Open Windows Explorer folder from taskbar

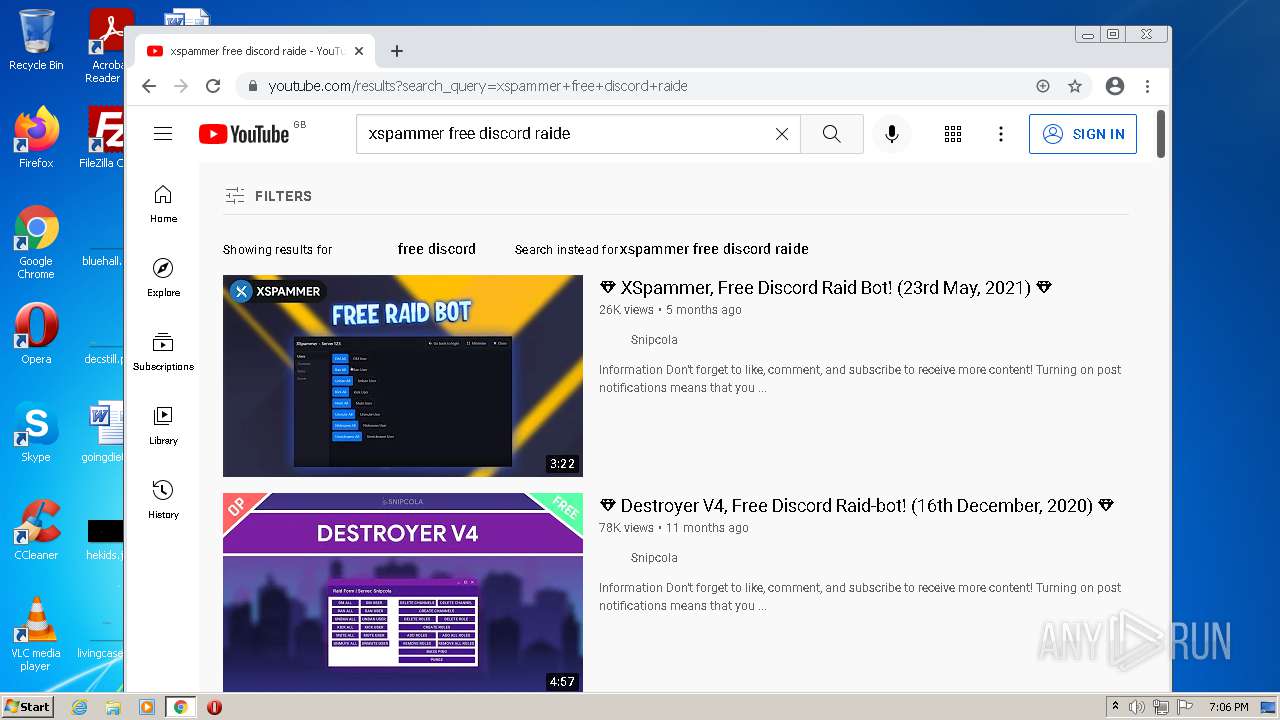[113, 707]
